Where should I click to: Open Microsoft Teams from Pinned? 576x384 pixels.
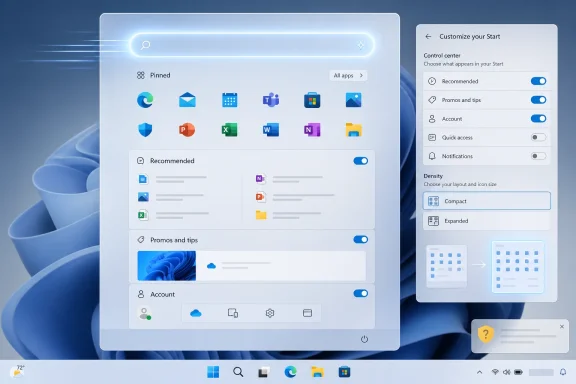(x=271, y=100)
